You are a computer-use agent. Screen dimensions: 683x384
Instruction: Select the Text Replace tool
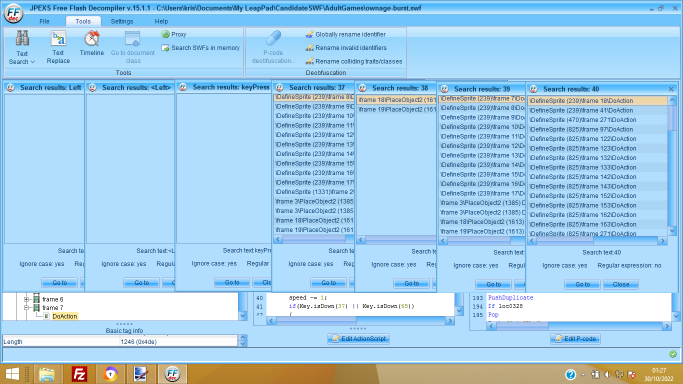tap(58, 47)
